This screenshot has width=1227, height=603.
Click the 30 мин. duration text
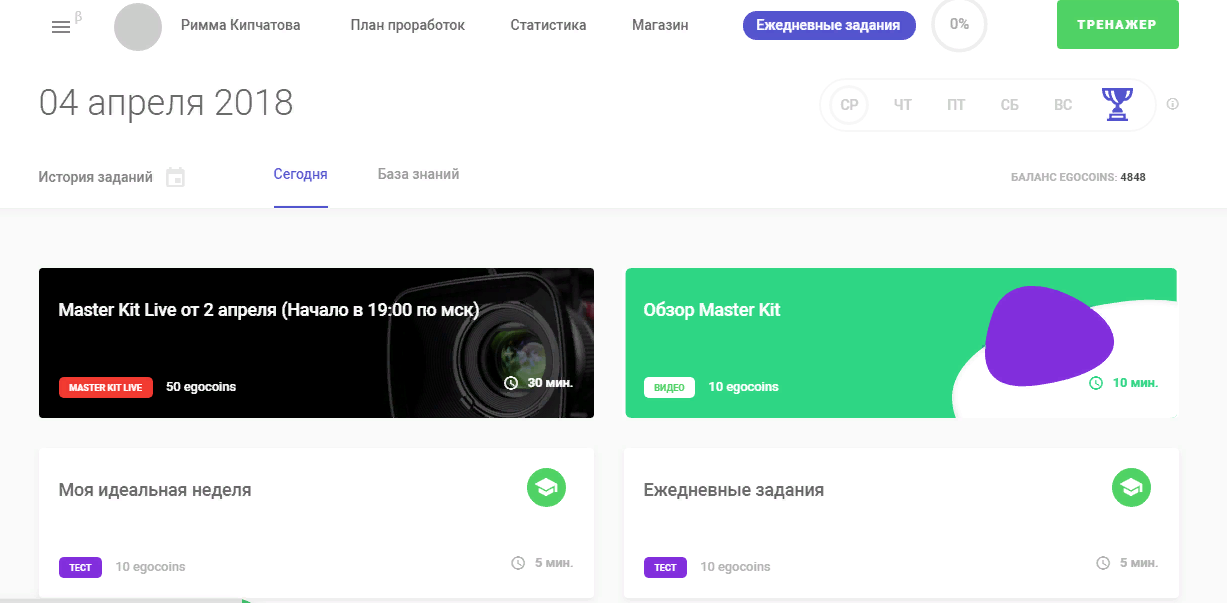tap(550, 383)
